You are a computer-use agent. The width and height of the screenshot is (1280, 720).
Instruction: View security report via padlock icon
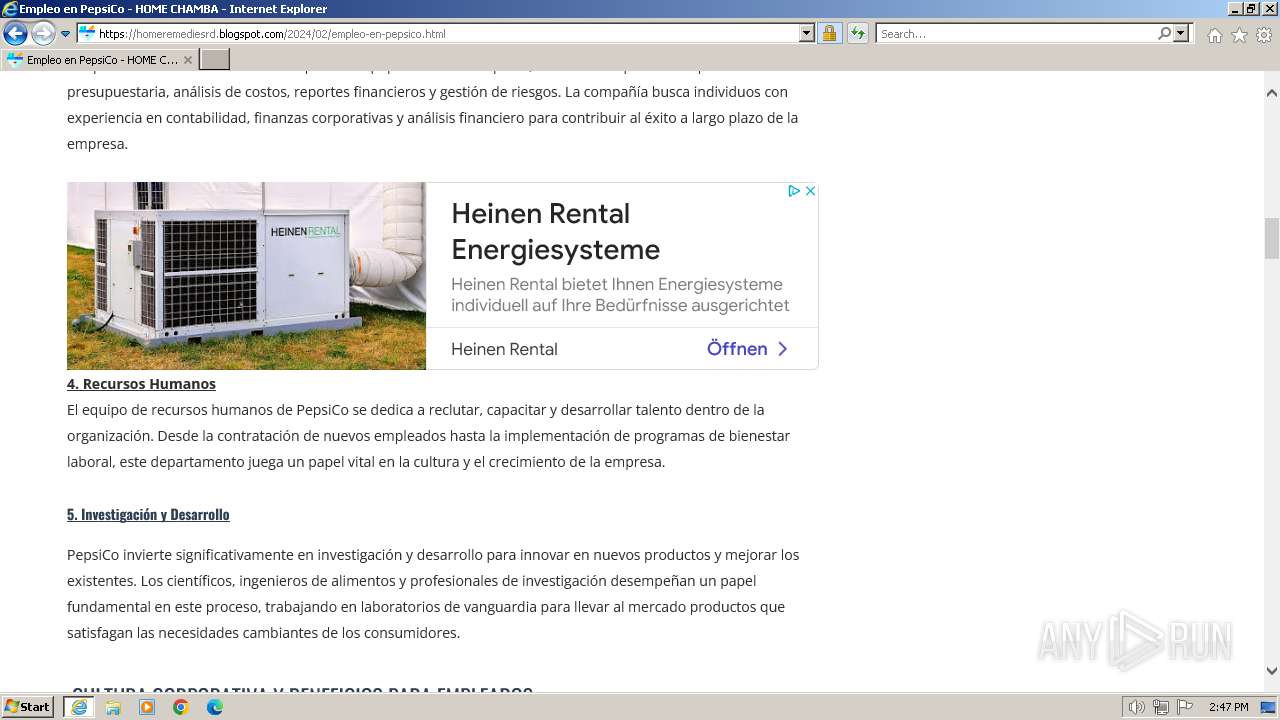[829, 34]
